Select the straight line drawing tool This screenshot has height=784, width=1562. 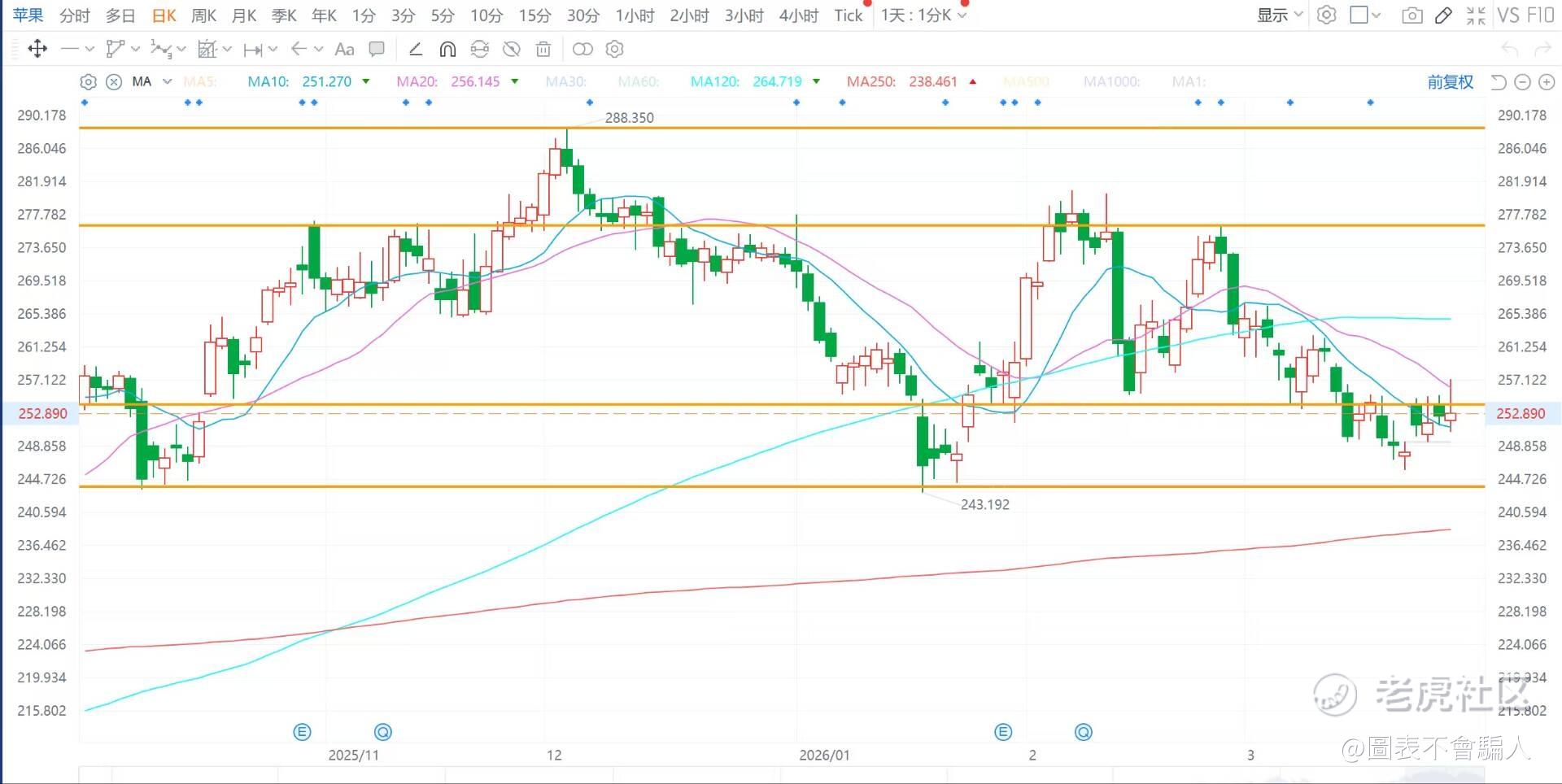(70, 49)
